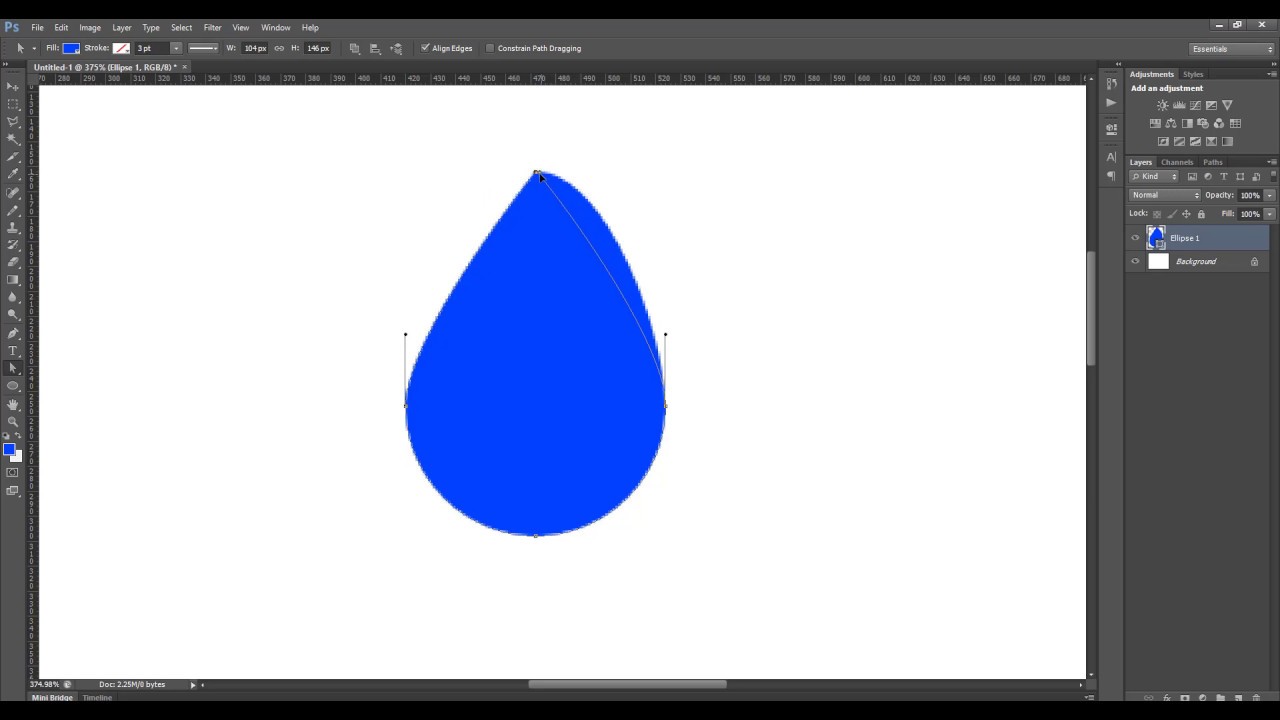Open the stroke line style dropdown
1280x720 pixels.
203,48
